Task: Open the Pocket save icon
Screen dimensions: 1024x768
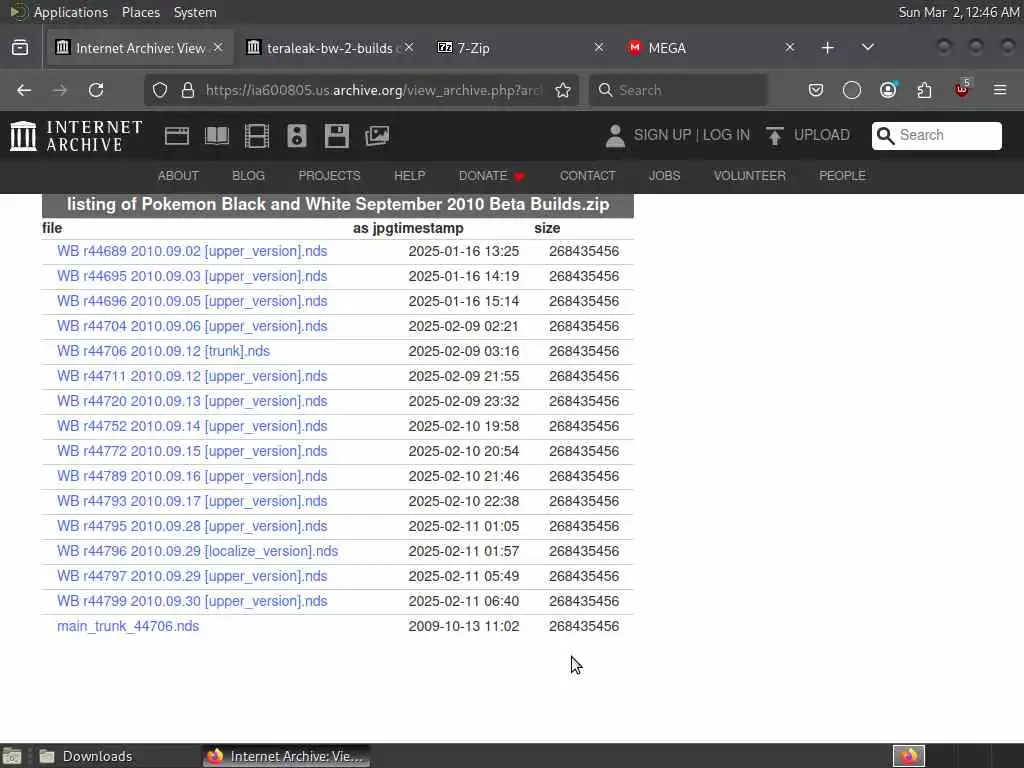Action: tap(816, 90)
